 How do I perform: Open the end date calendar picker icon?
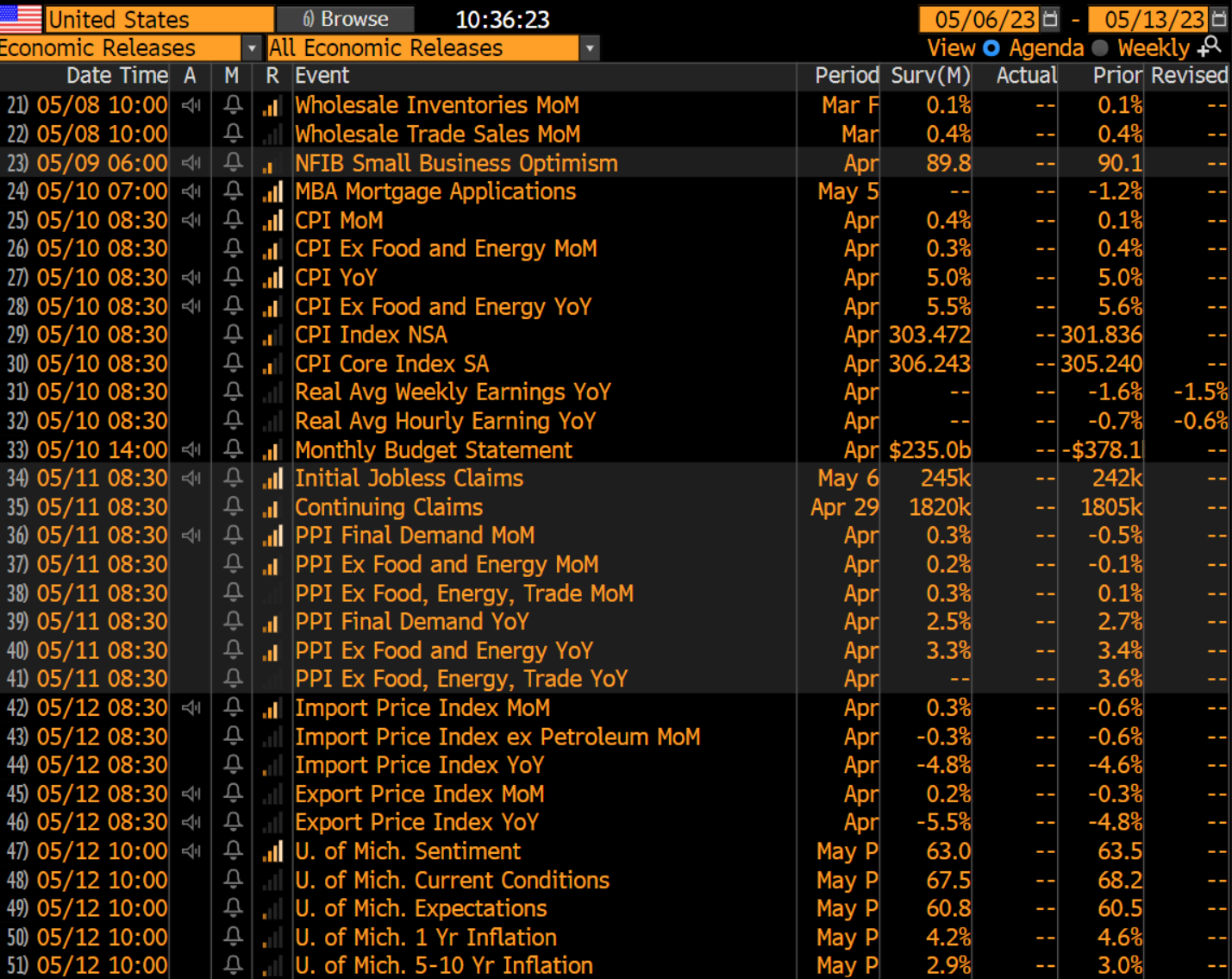pos(1219,19)
